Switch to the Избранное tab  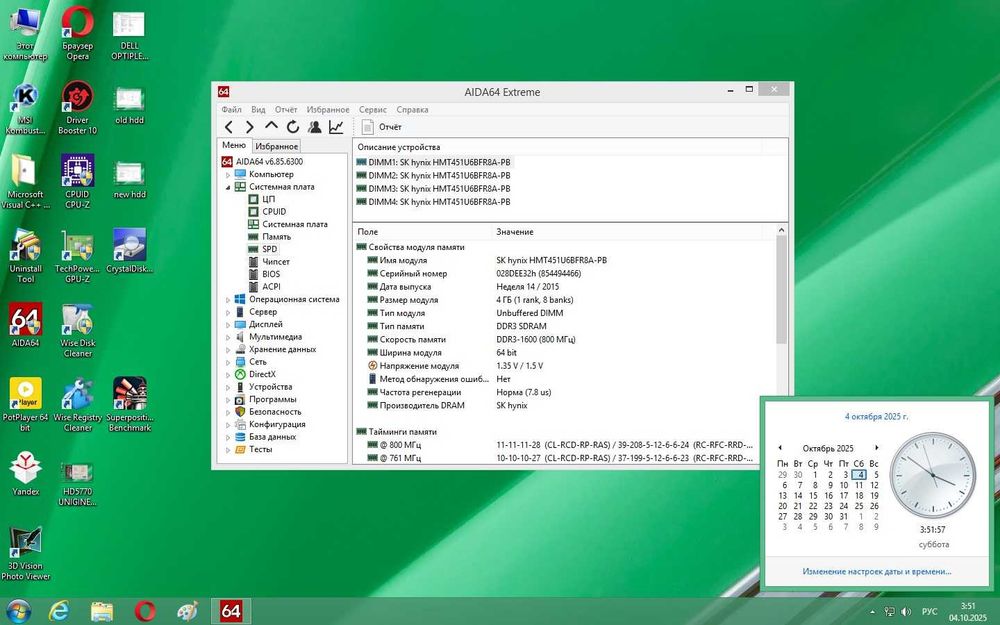[x=276, y=146]
